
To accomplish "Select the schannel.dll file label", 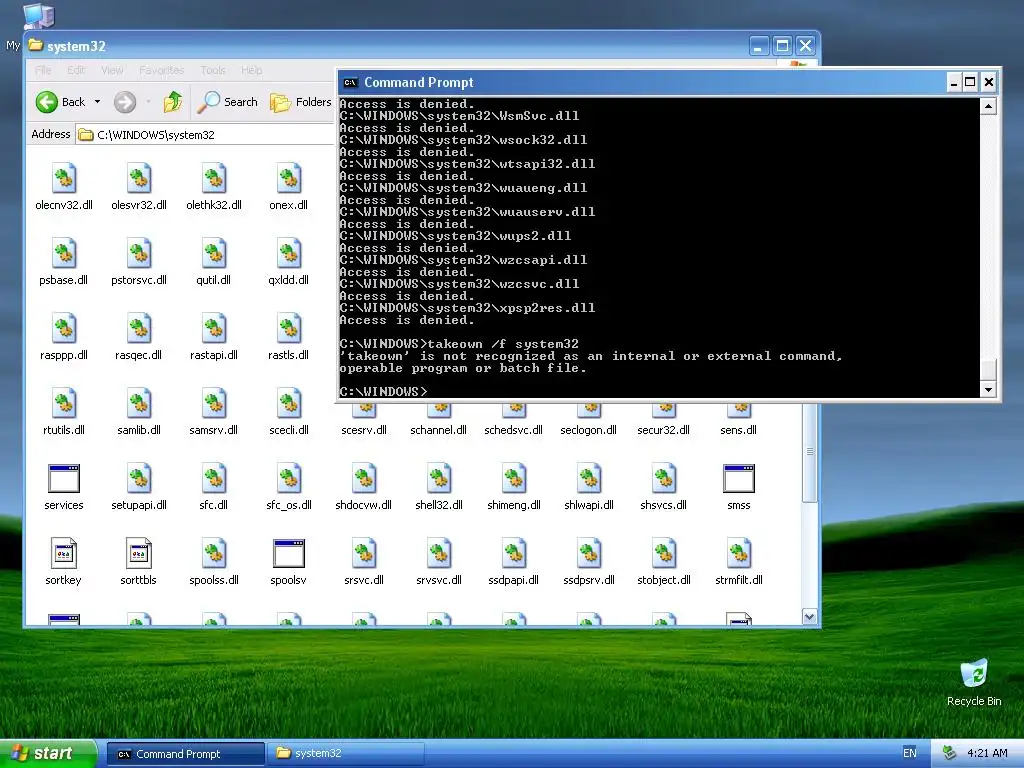I will pyautogui.click(x=439, y=430).
